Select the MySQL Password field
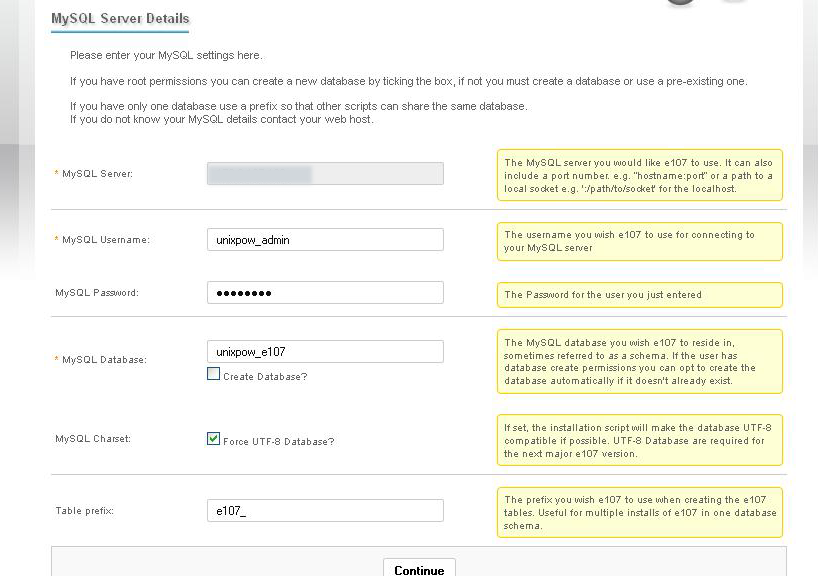 (x=325, y=293)
